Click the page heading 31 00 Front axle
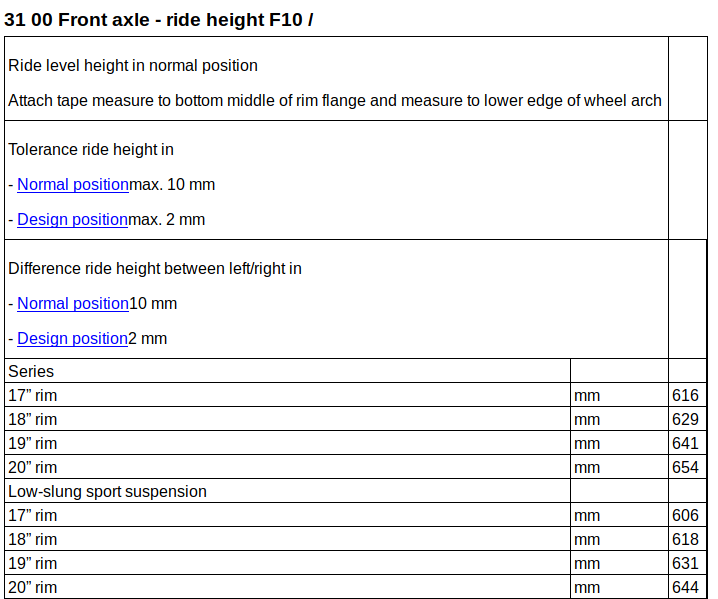Screen dimensions: 718x599 (158, 20)
